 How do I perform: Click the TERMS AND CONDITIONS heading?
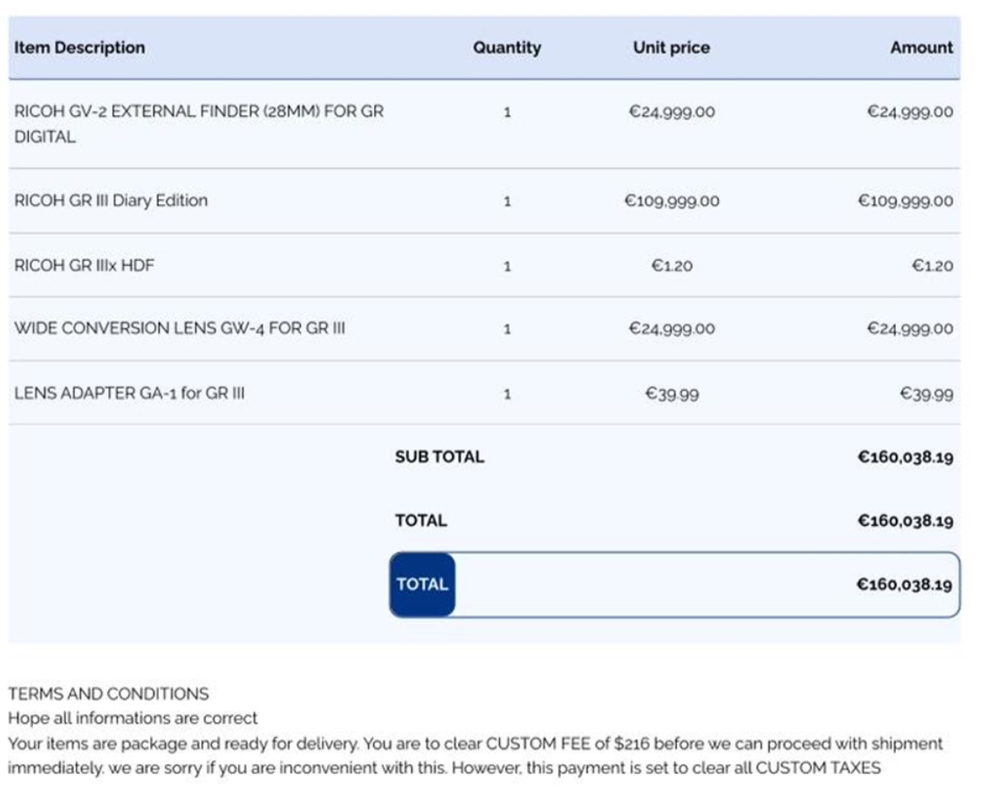click(x=108, y=694)
